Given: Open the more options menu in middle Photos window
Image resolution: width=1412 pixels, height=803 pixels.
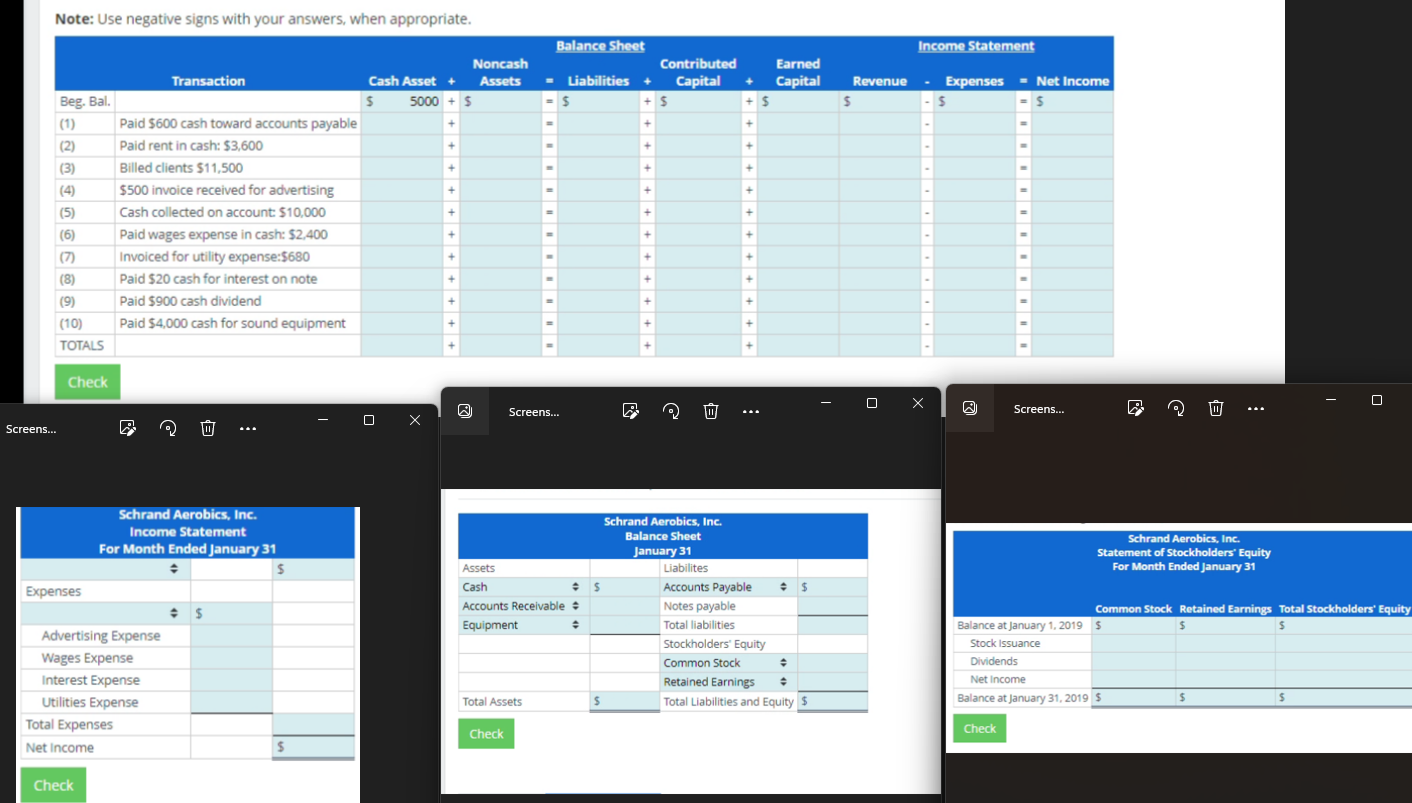Looking at the screenshot, I should (751, 412).
